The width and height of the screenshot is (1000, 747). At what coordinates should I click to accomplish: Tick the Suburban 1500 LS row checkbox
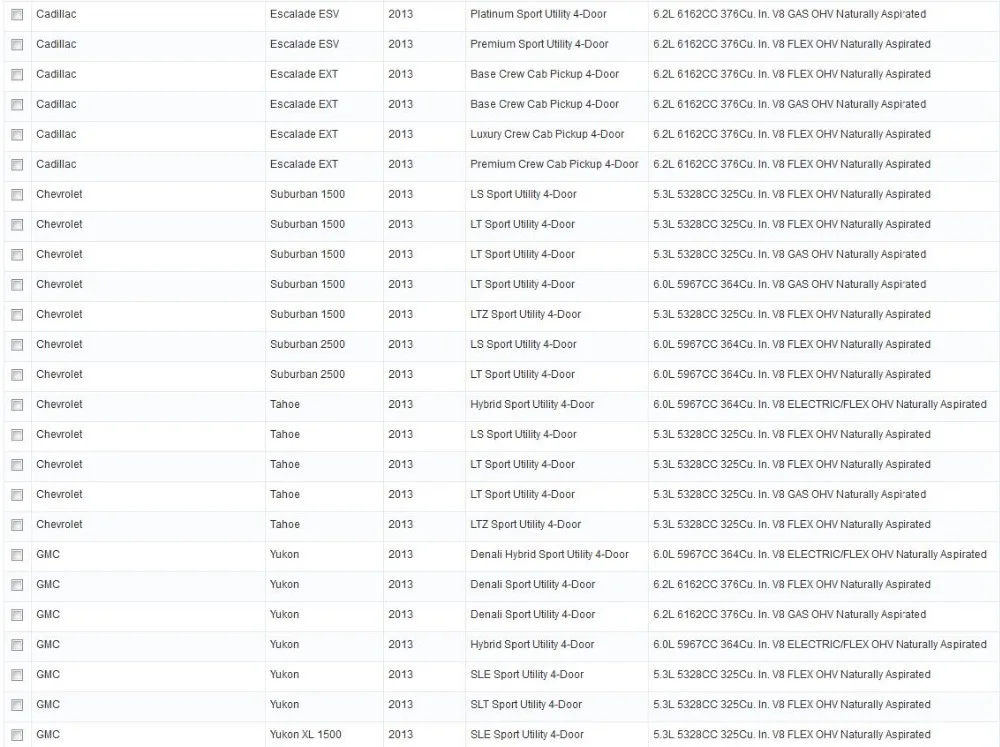click(x=17, y=195)
